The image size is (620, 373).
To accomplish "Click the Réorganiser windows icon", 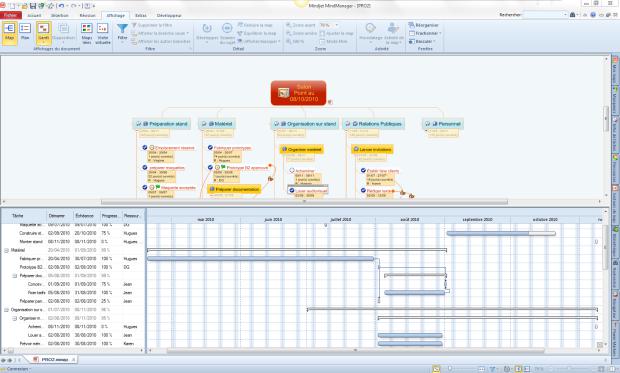I will point(411,25).
